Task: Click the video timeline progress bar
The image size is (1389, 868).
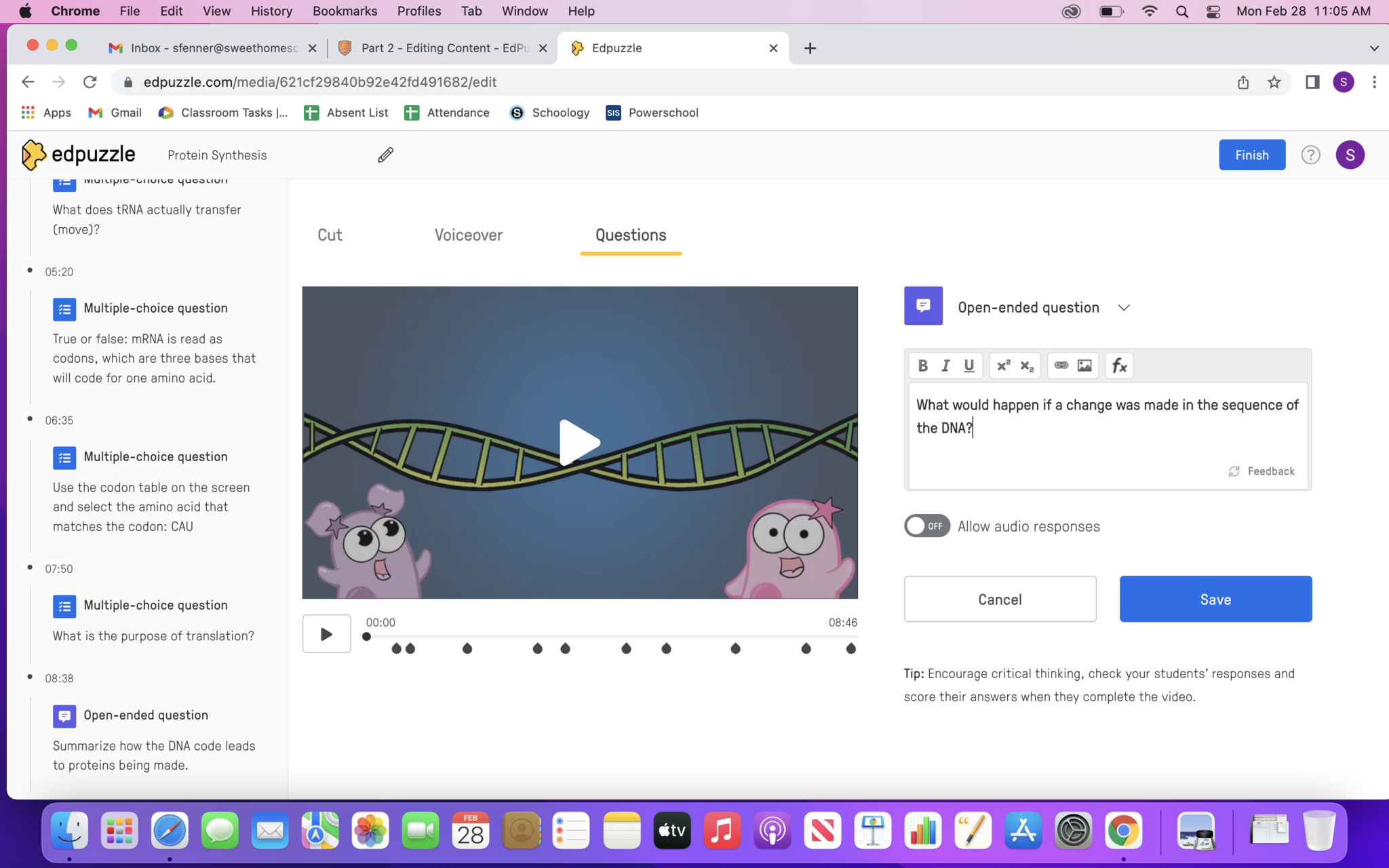Action: [610, 636]
